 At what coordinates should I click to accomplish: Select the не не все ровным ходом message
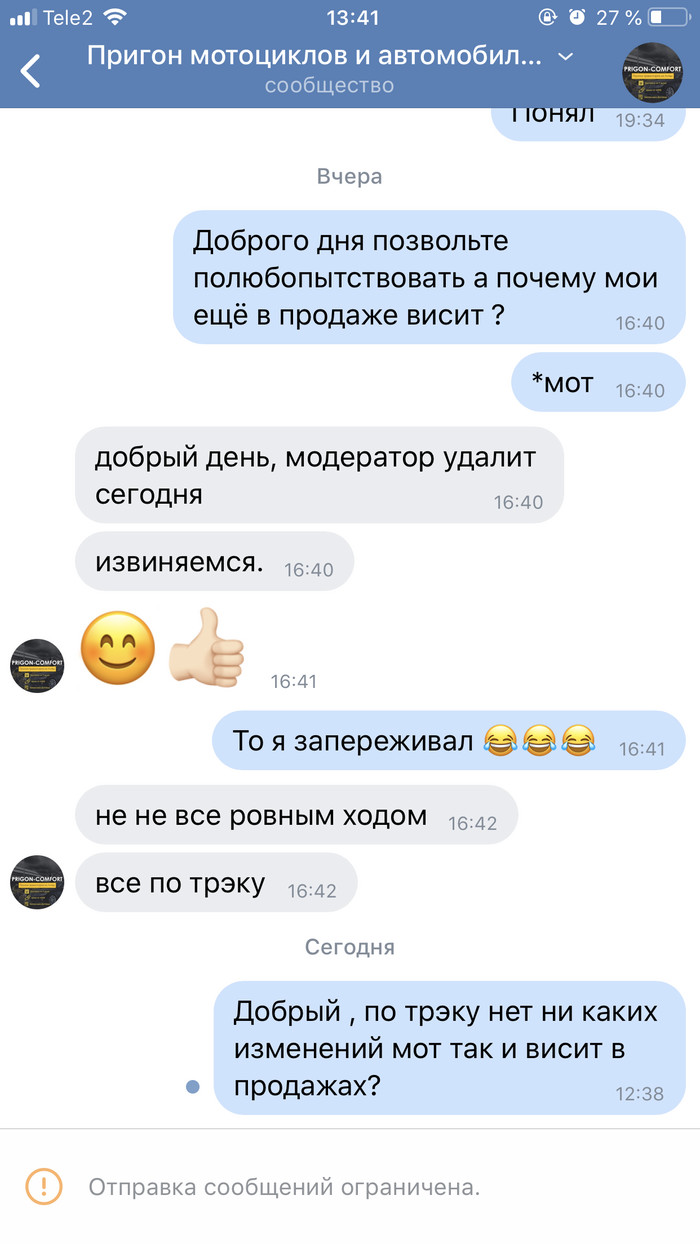(x=296, y=815)
